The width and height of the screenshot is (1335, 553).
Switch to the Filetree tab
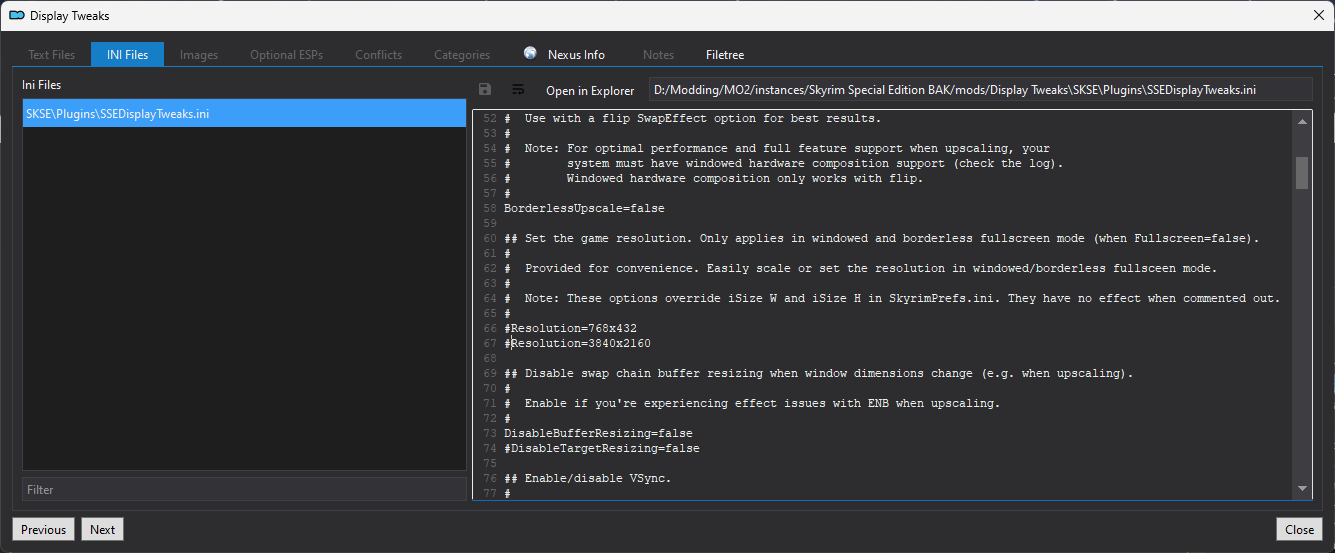[x=725, y=54]
